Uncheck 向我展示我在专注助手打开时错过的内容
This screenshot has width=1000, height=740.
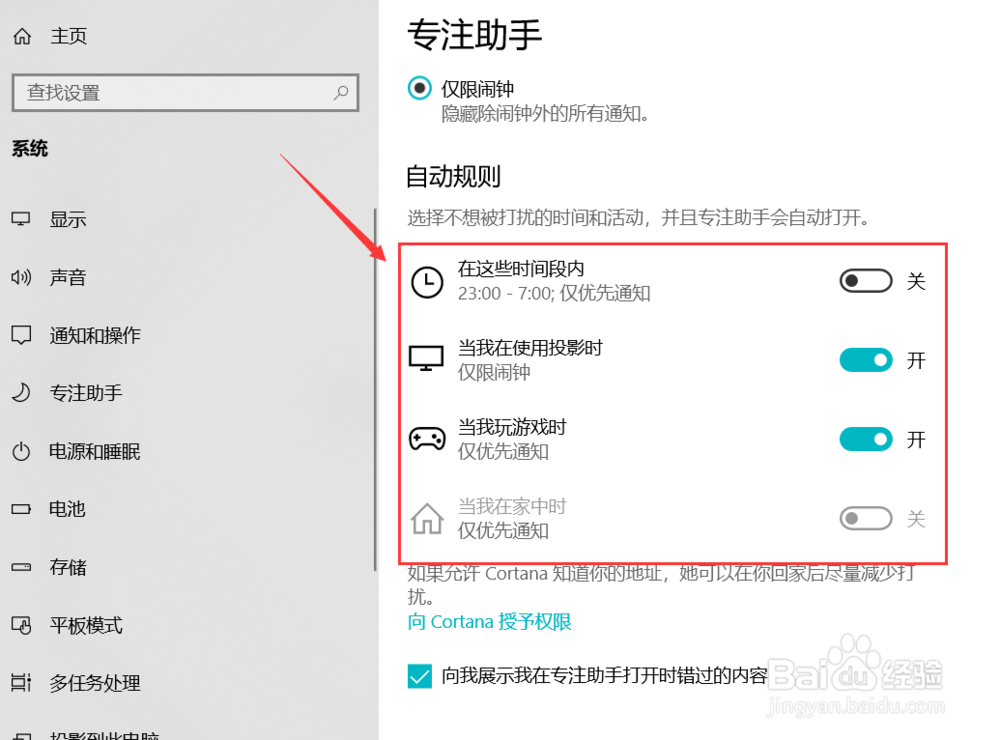419,677
